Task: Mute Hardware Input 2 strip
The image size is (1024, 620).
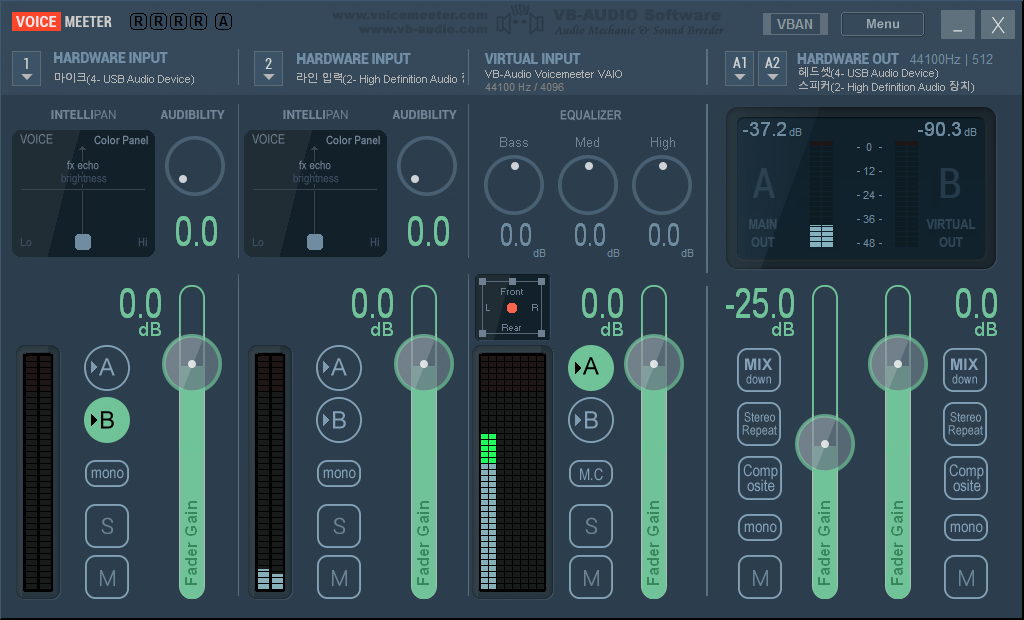Action: (338, 578)
